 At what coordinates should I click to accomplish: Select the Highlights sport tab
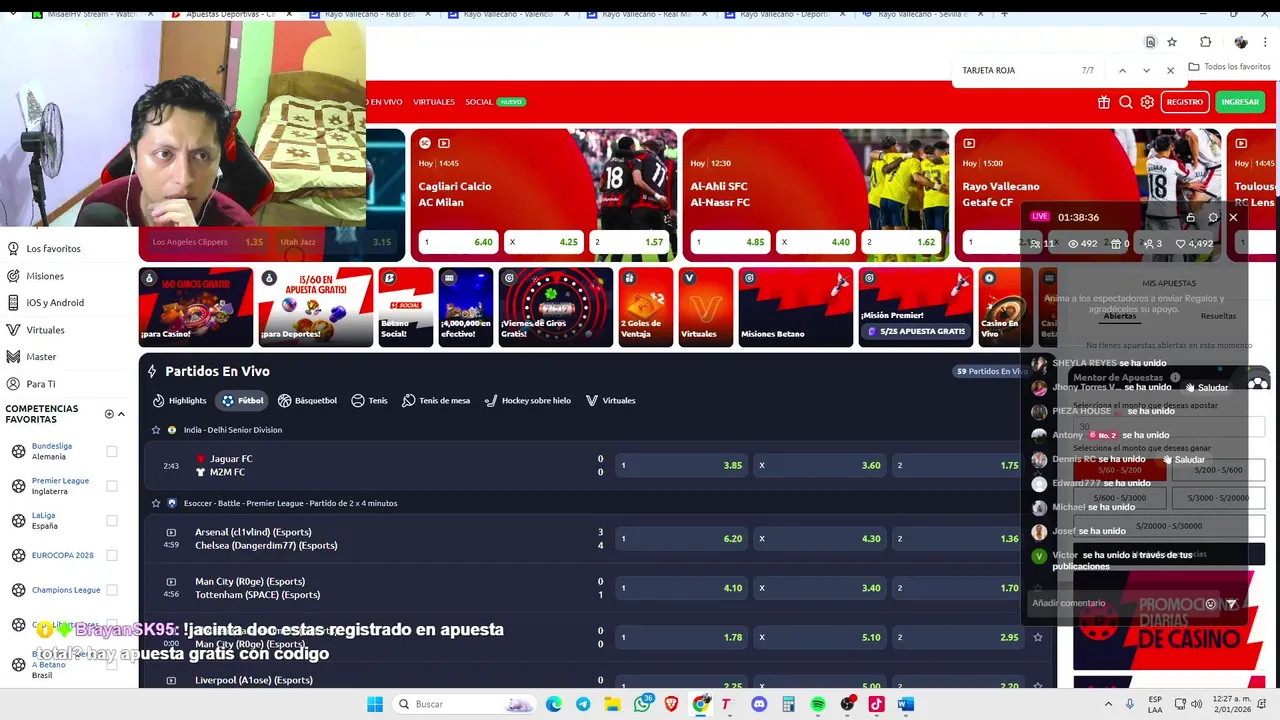179,401
